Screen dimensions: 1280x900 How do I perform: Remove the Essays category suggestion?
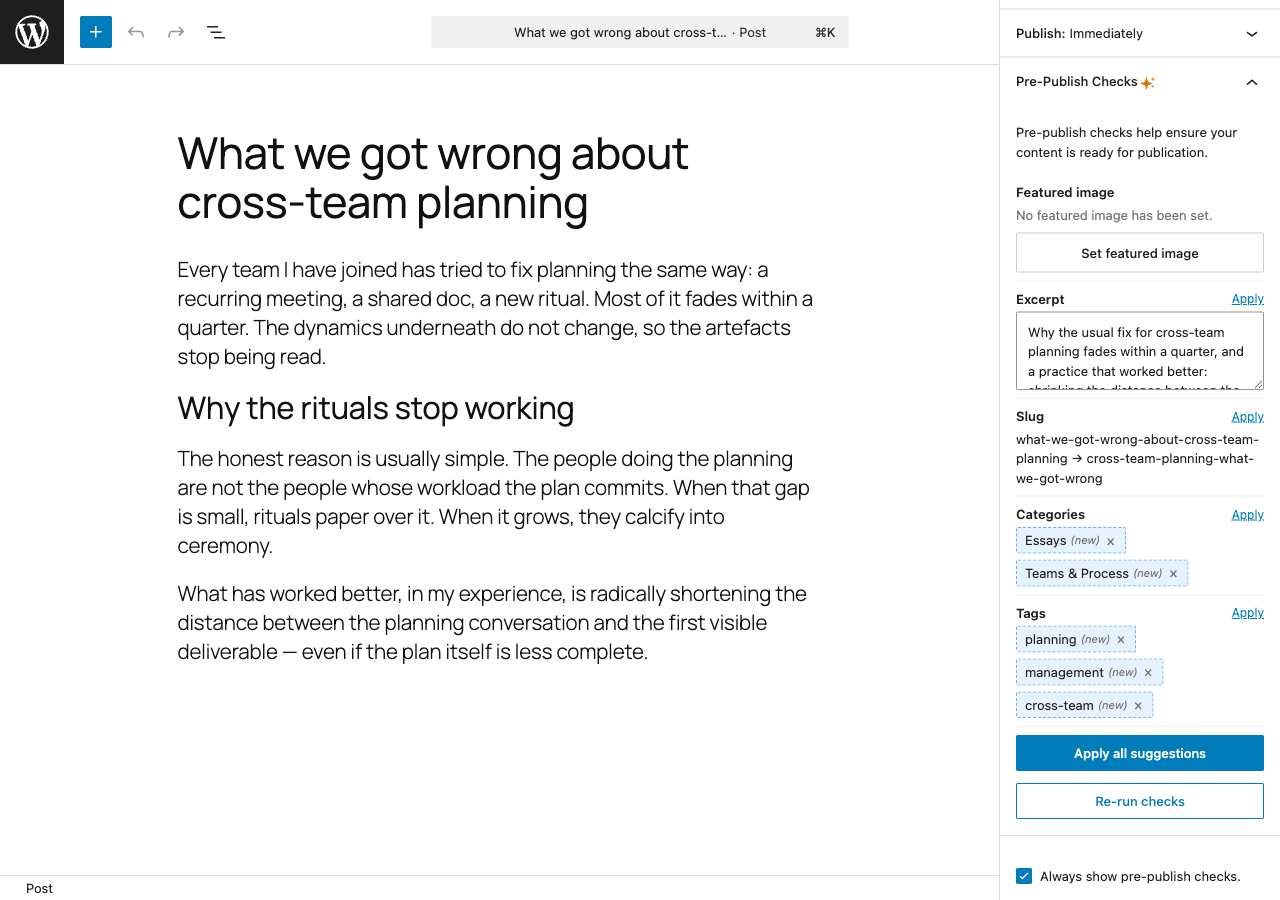point(1110,540)
